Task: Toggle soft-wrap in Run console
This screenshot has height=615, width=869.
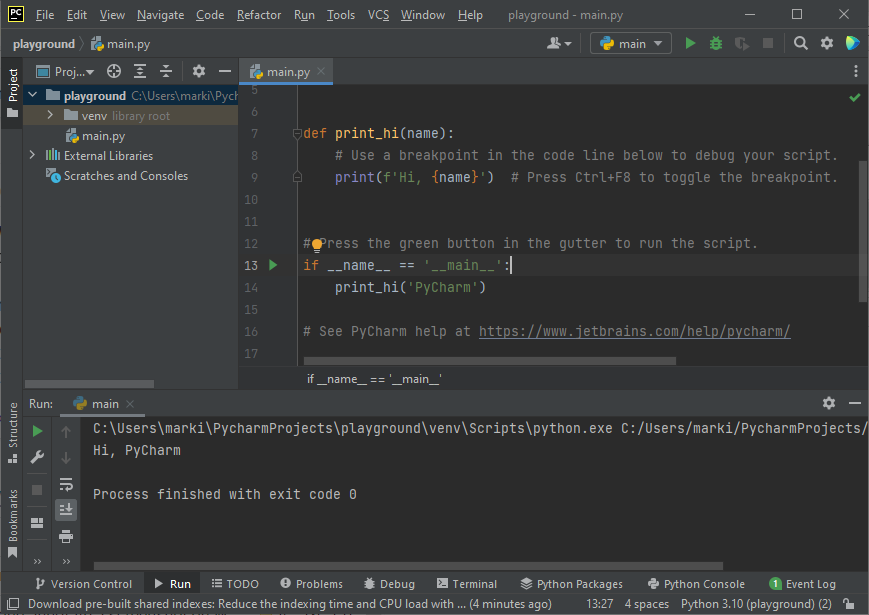Action: (x=66, y=484)
